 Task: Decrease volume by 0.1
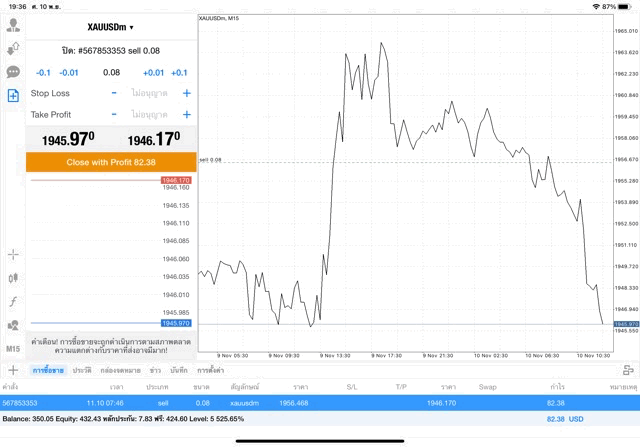(x=43, y=73)
